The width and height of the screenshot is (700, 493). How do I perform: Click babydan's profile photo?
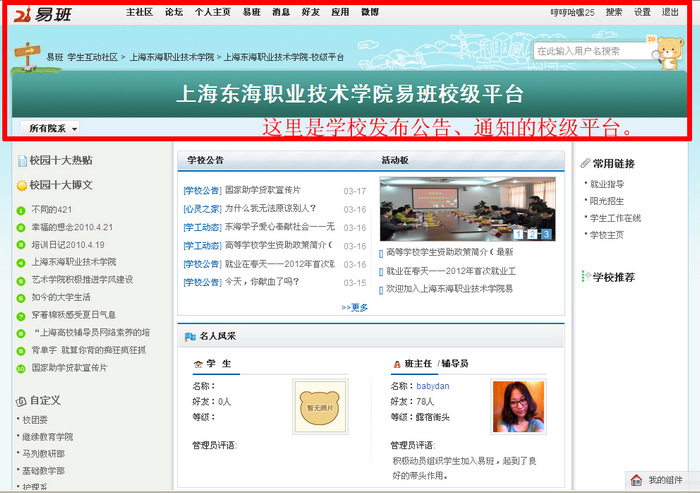pos(518,406)
